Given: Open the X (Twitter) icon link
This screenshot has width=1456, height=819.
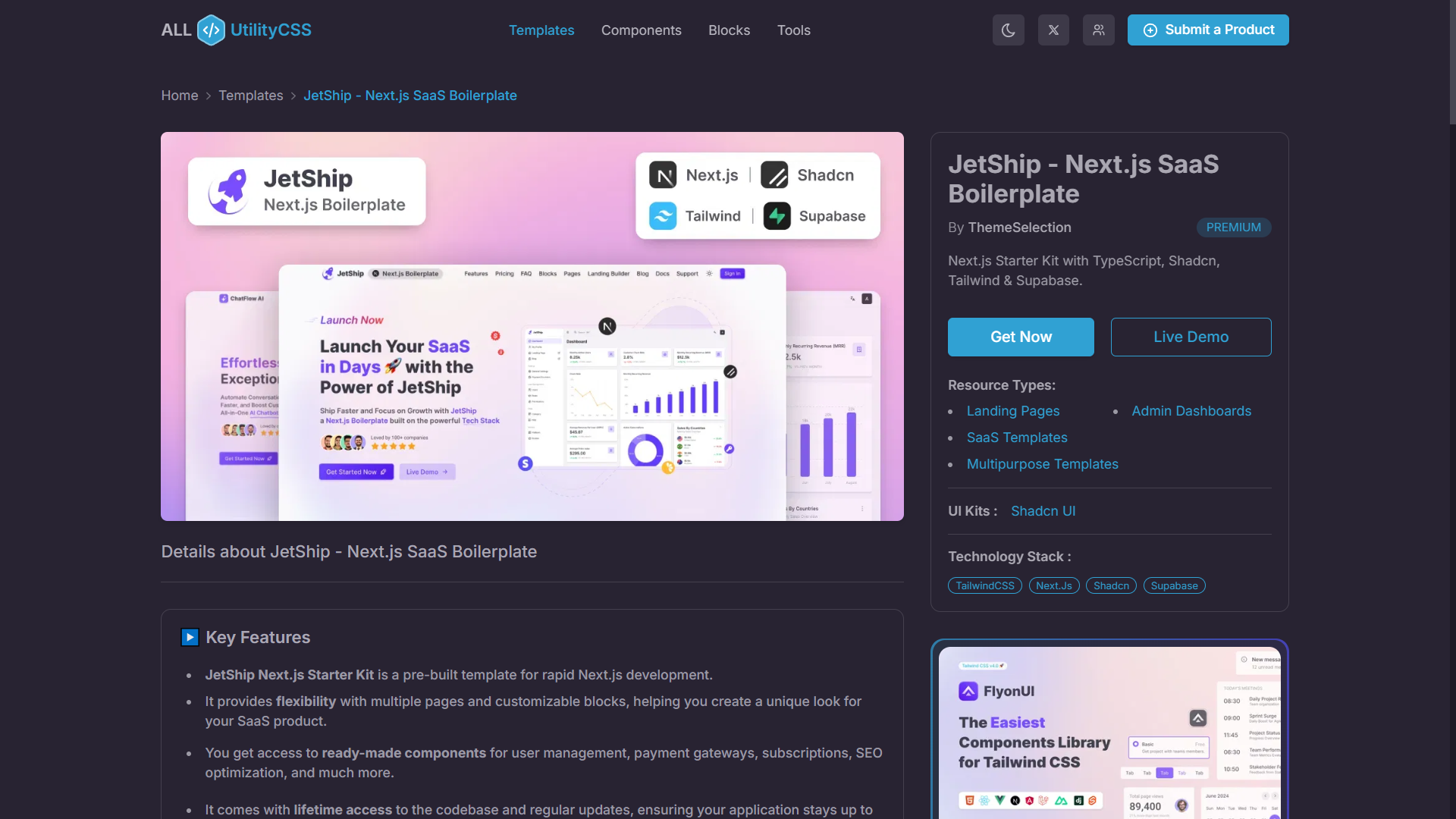Looking at the screenshot, I should click(x=1053, y=30).
